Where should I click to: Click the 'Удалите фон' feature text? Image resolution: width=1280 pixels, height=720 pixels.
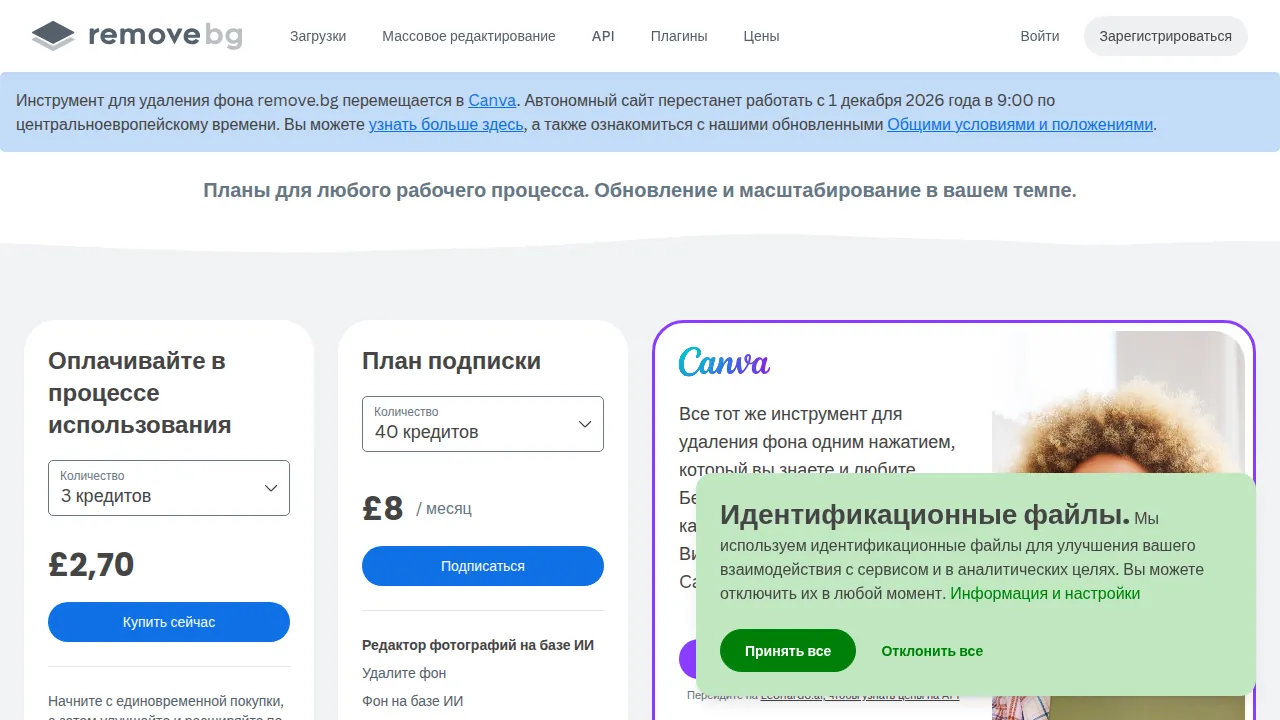point(404,673)
